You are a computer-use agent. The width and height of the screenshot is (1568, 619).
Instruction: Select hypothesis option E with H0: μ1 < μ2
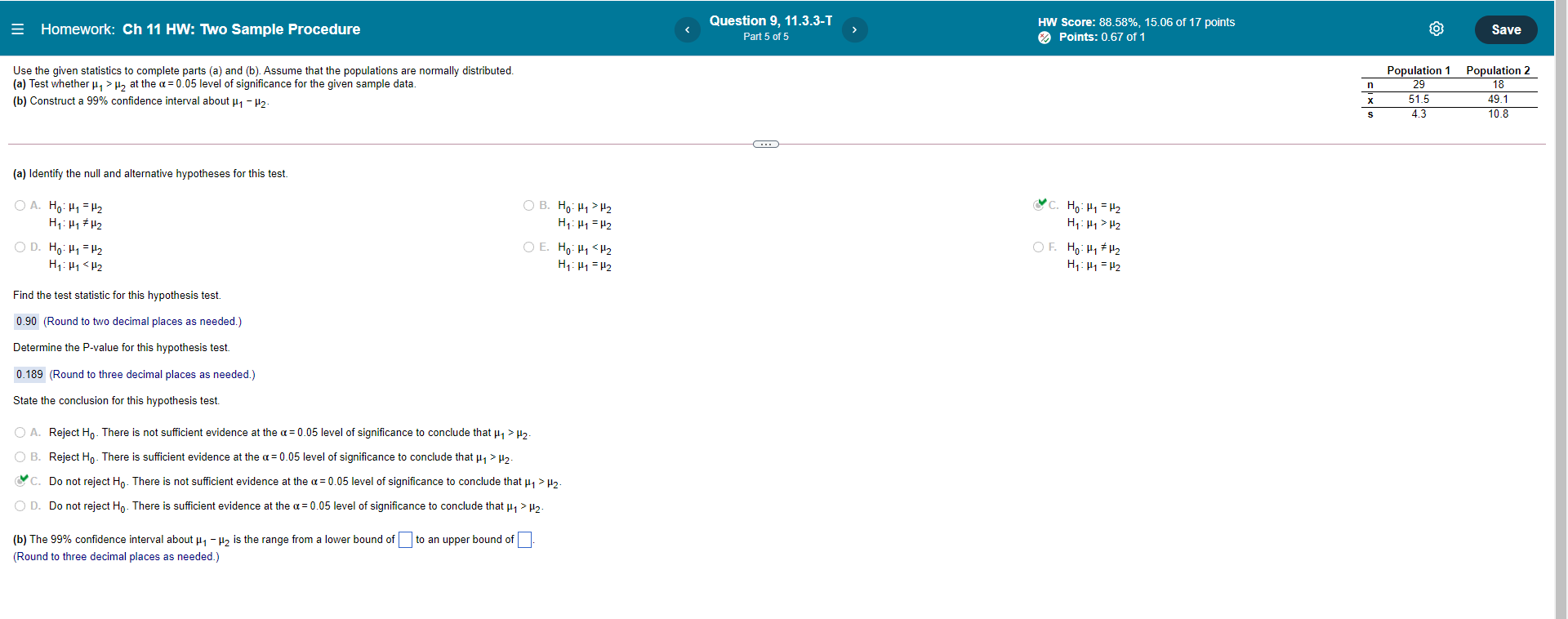click(528, 247)
